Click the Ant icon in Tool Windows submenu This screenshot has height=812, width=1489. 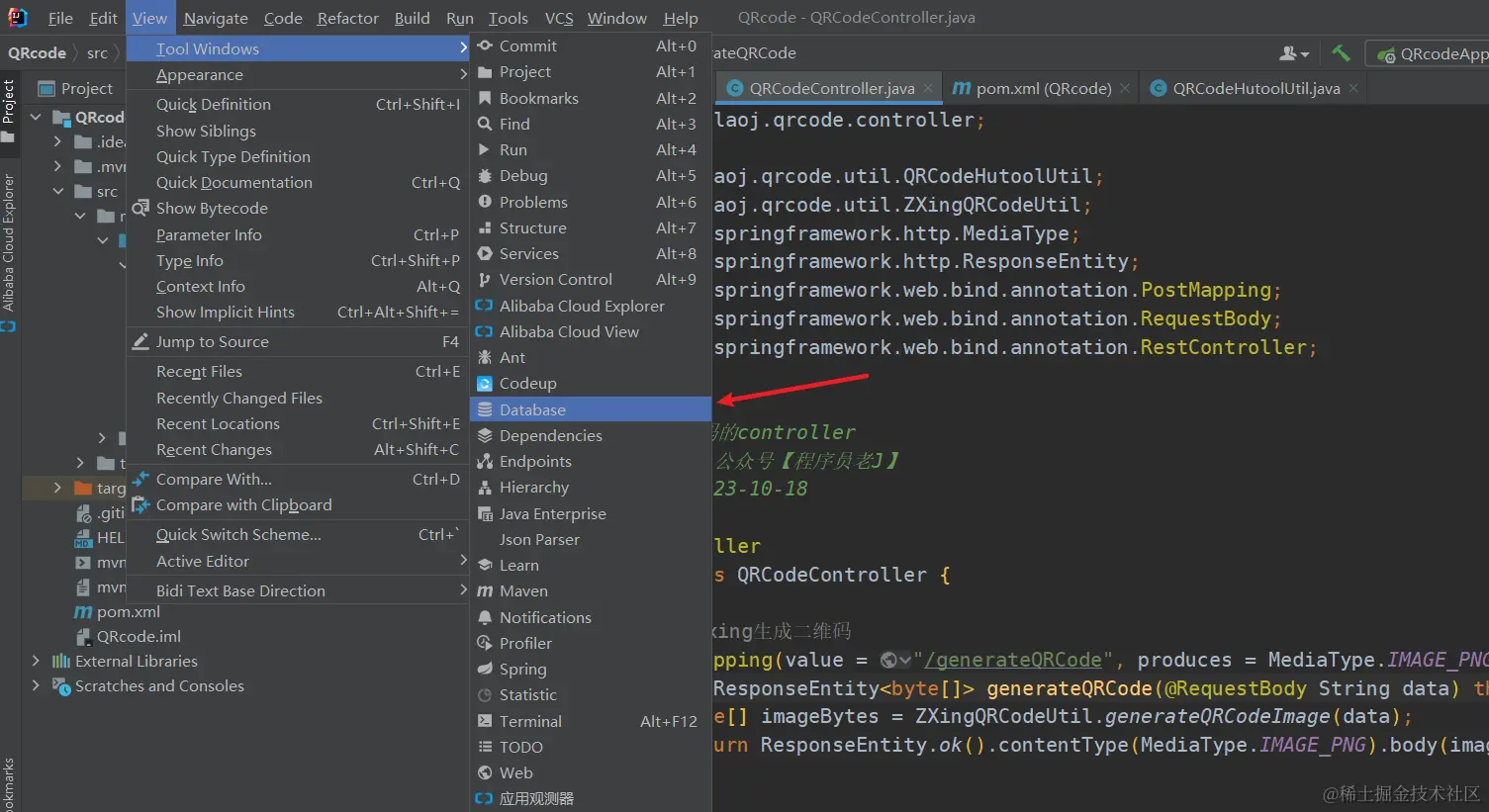tap(485, 357)
